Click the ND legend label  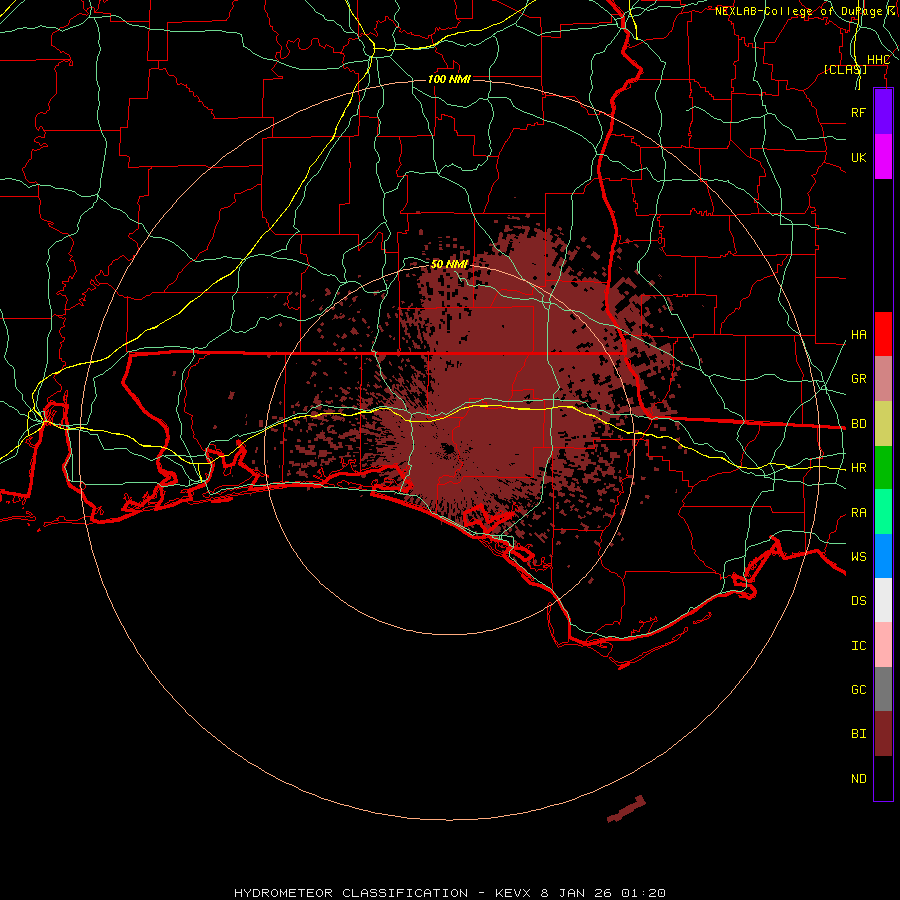(859, 779)
